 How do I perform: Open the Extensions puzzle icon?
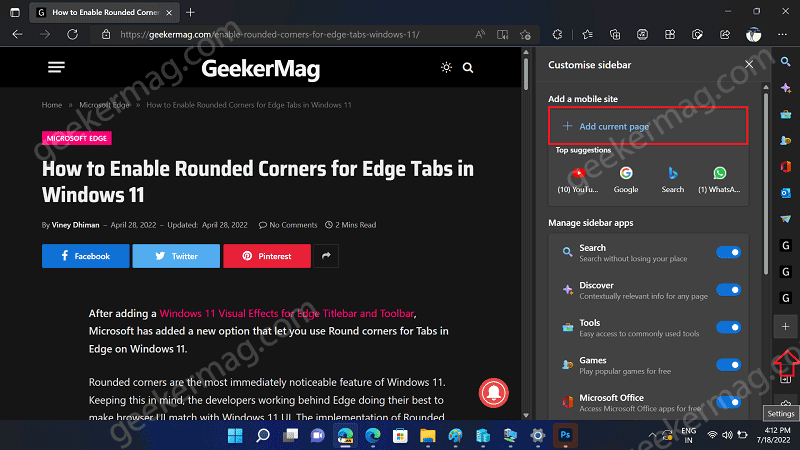557,34
